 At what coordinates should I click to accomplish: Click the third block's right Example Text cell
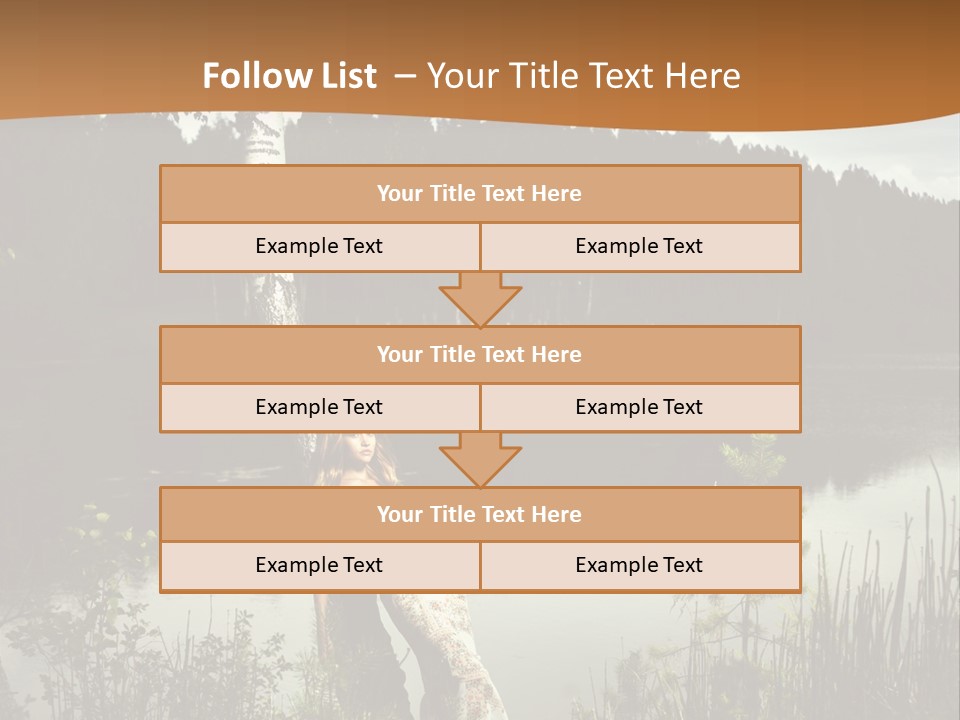(641, 566)
